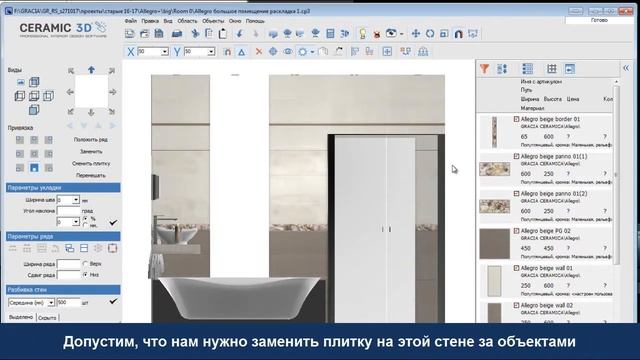The width and height of the screenshot is (640, 360).
Task: Open the Y value dropdown
Action: 211,52
